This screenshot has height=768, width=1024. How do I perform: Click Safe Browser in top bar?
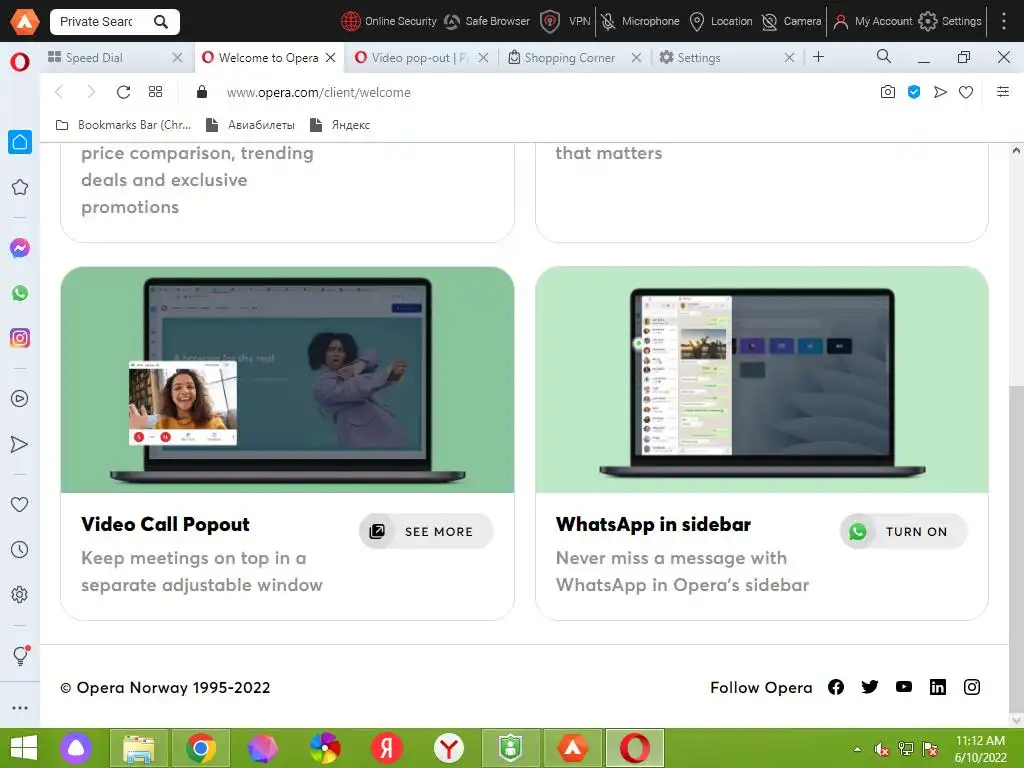(487, 22)
